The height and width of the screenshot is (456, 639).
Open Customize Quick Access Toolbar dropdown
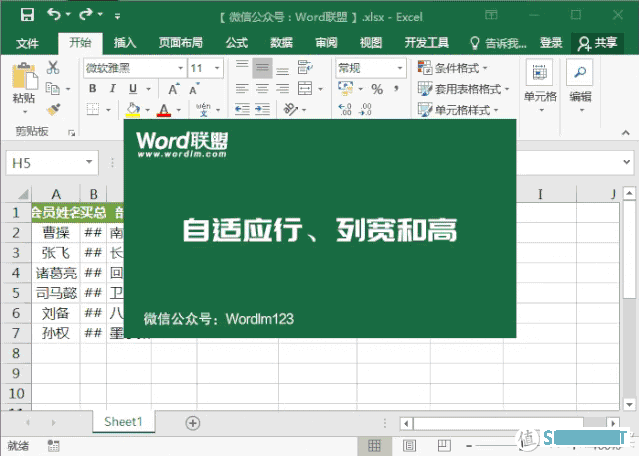[x=117, y=16]
